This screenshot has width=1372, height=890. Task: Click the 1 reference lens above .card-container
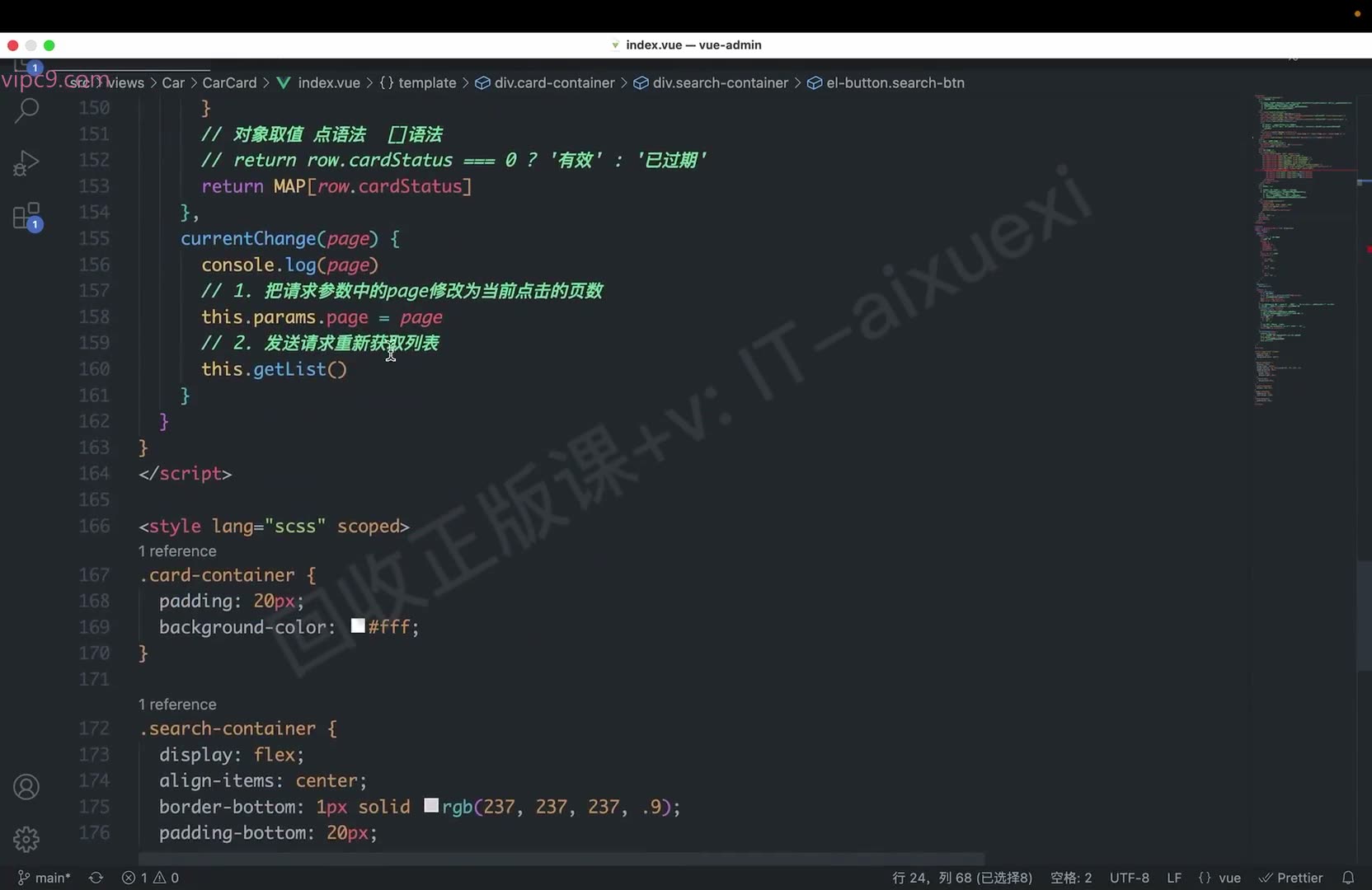coord(177,550)
